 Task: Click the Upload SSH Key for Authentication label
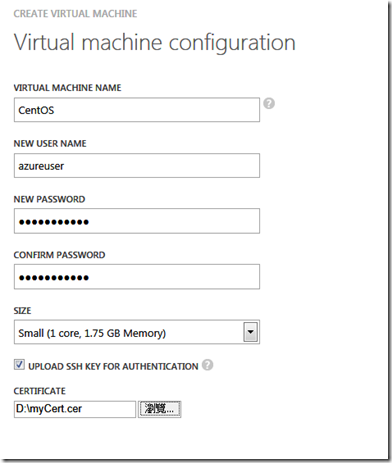[x=113, y=366]
